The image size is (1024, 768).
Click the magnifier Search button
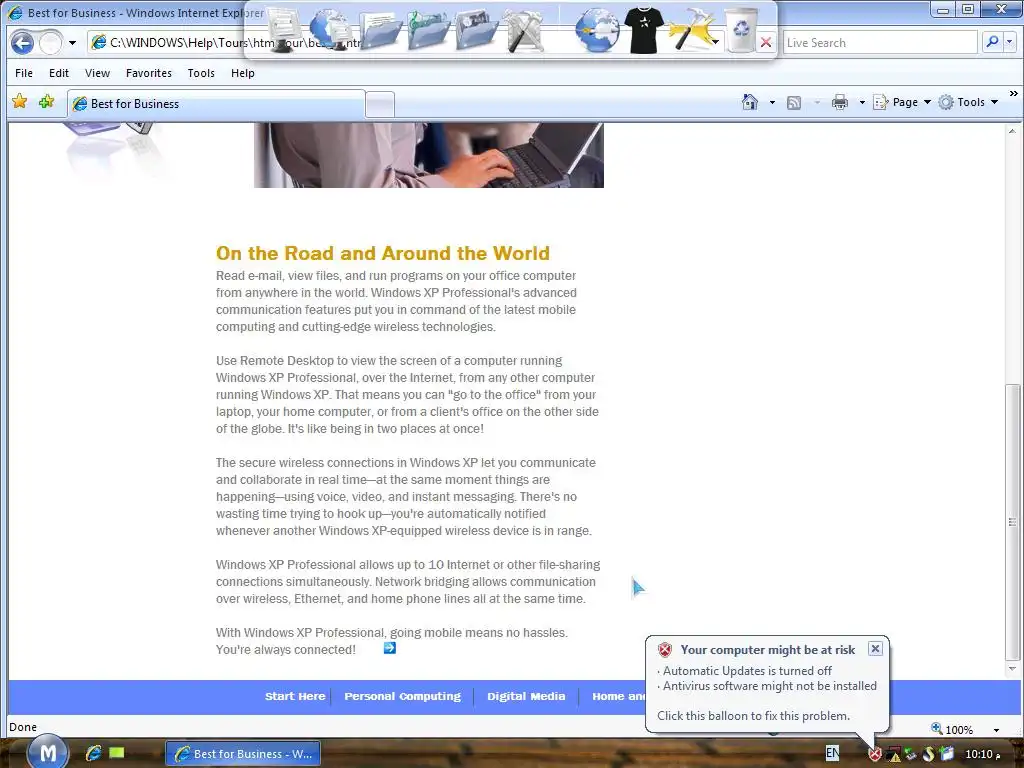point(992,42)
